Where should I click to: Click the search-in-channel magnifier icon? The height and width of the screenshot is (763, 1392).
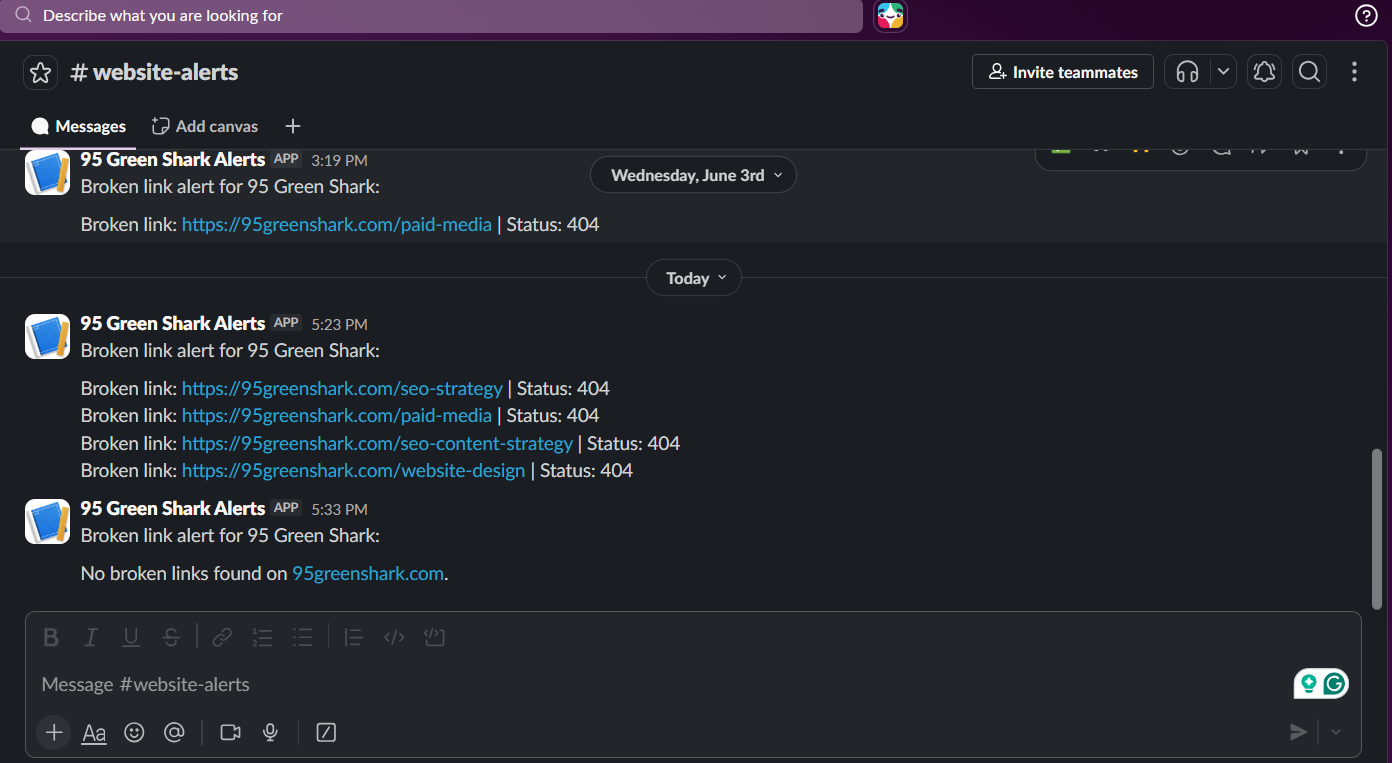point(1309,72)
